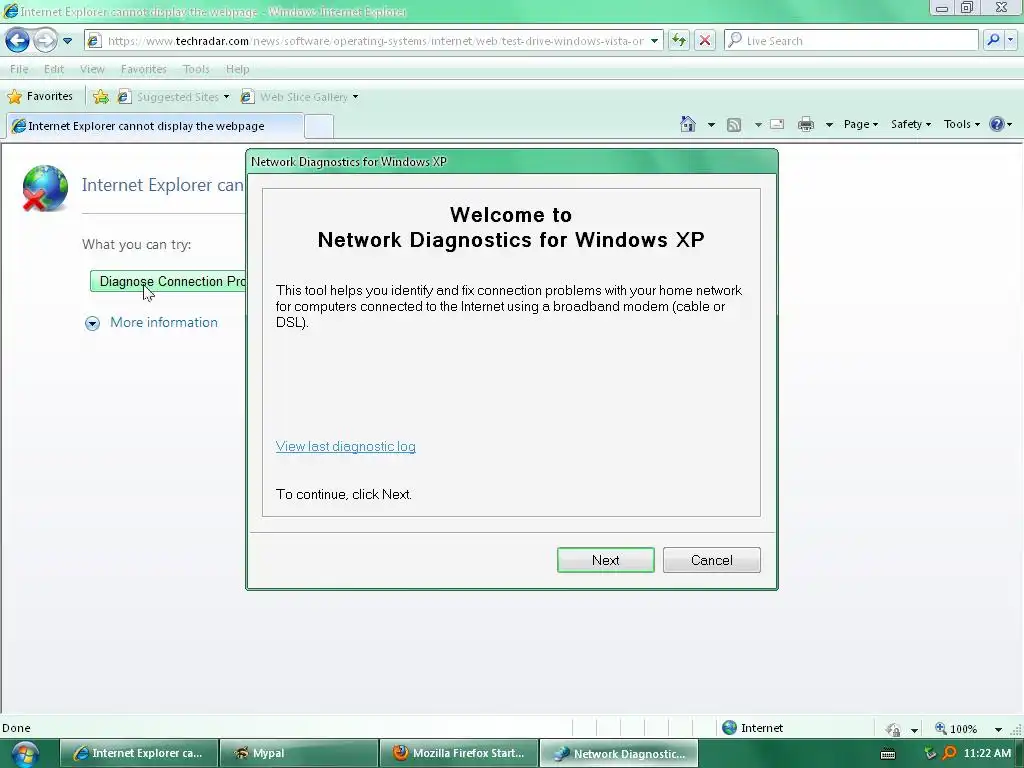Screen dimensions: 1024x768
Task: Open a new blank tab
Action: point(319,127)
